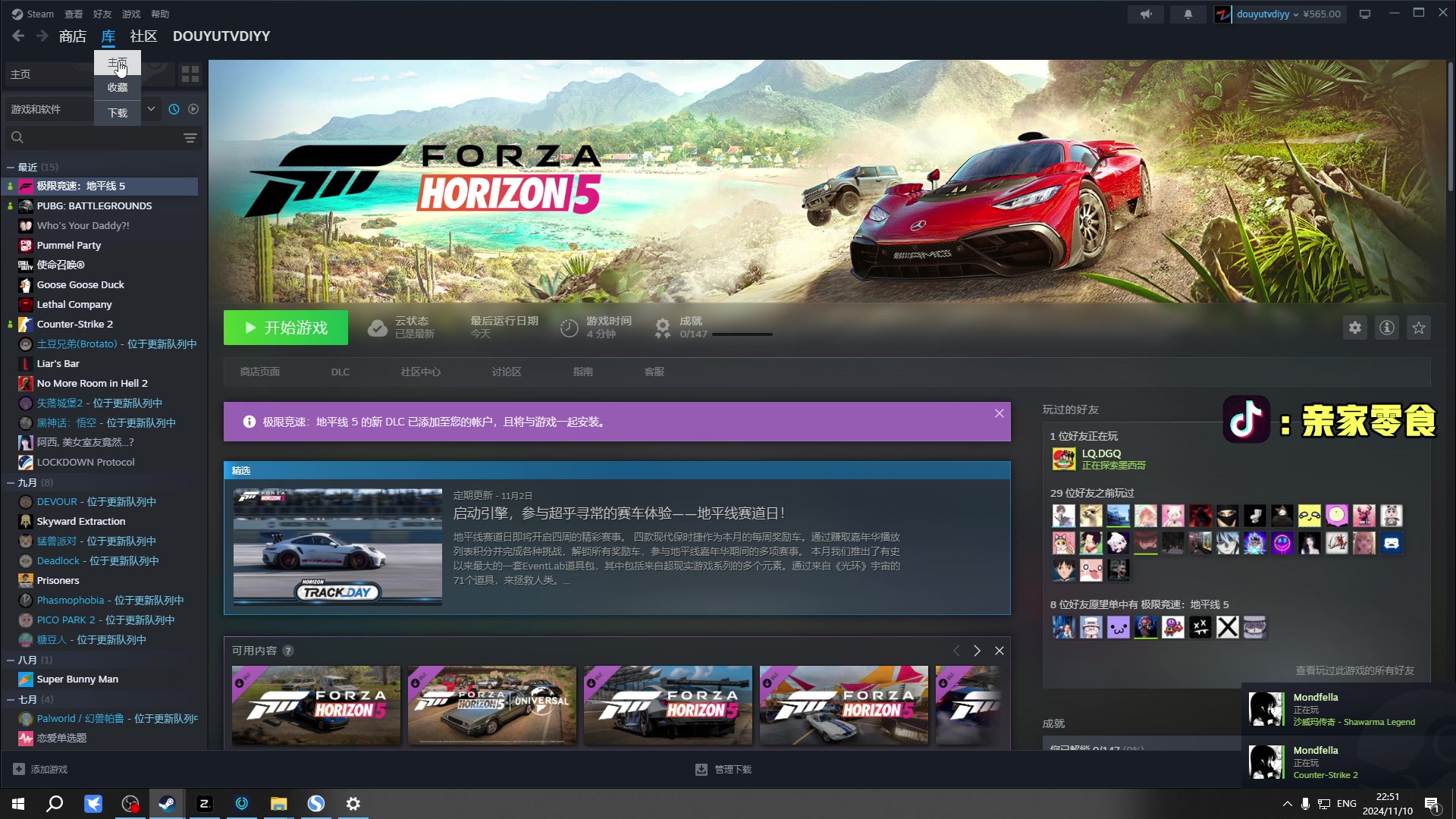The width and height of the screenshot is (1456, 819).
Task: Expand the 游戏和软件 filter dropdown chevron
Action: point(151,109)
